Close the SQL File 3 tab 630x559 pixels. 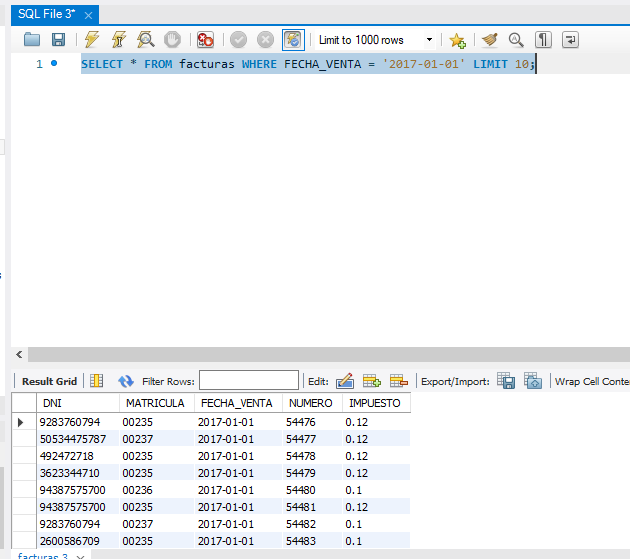click(x=88, y=15)
